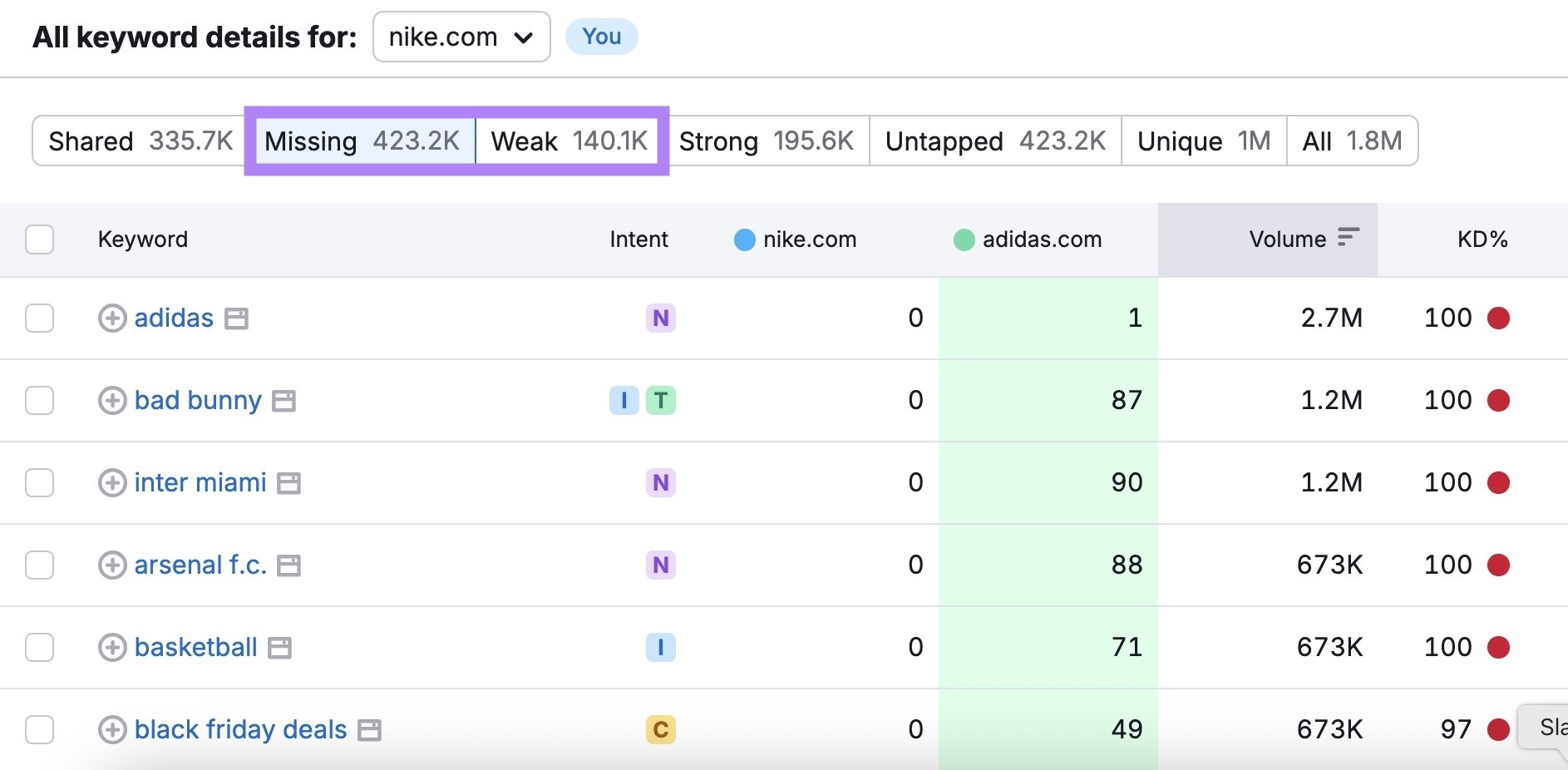Click the arsenal f.c. keyword link
The image size is (1568, 770).
coord(200,565)
